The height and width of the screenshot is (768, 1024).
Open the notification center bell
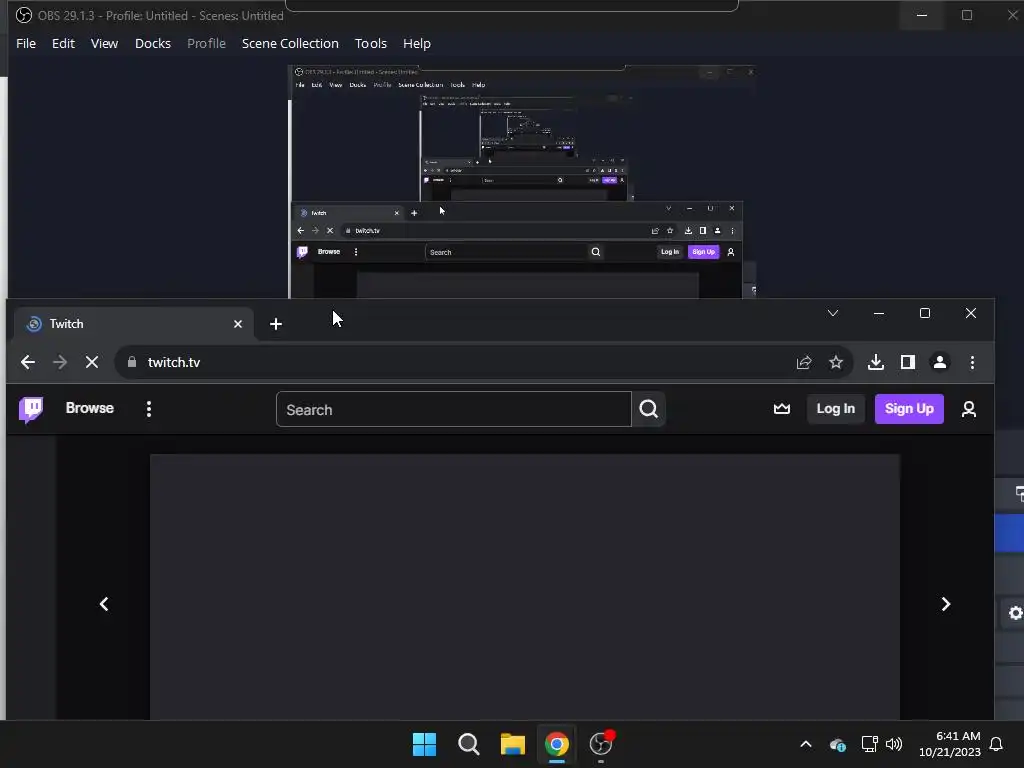pos(996,744)
